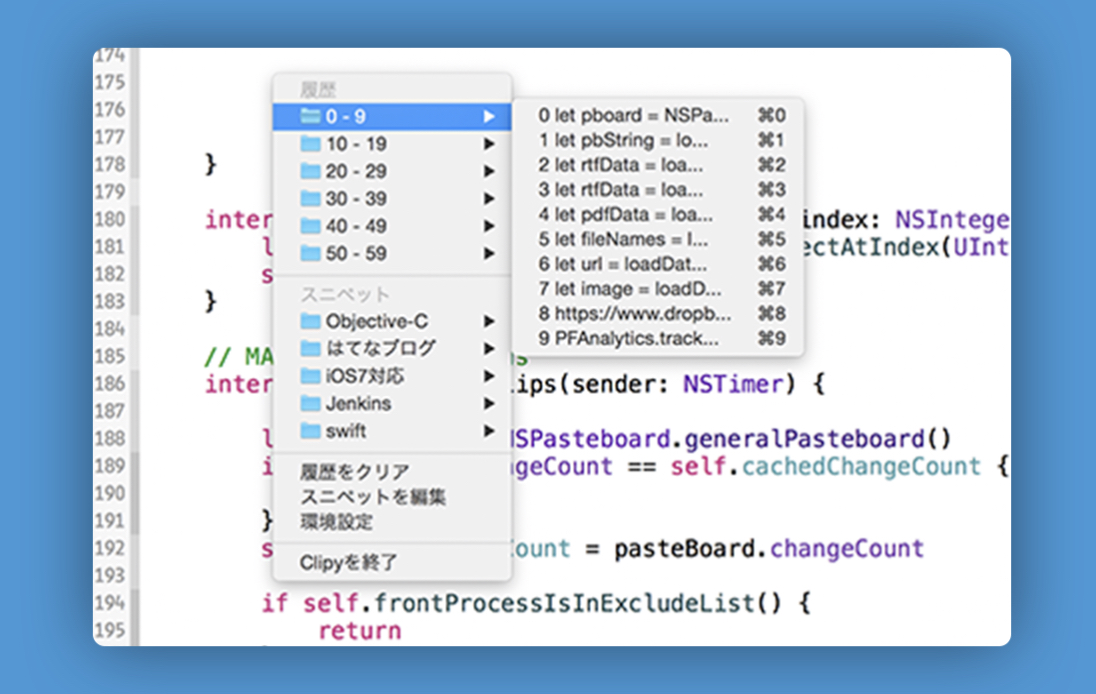Image resolution: width=1096 pixels, height=694 pixels.
Task: Click the swift snippet folder icon
Action: (x=310, y=432)
